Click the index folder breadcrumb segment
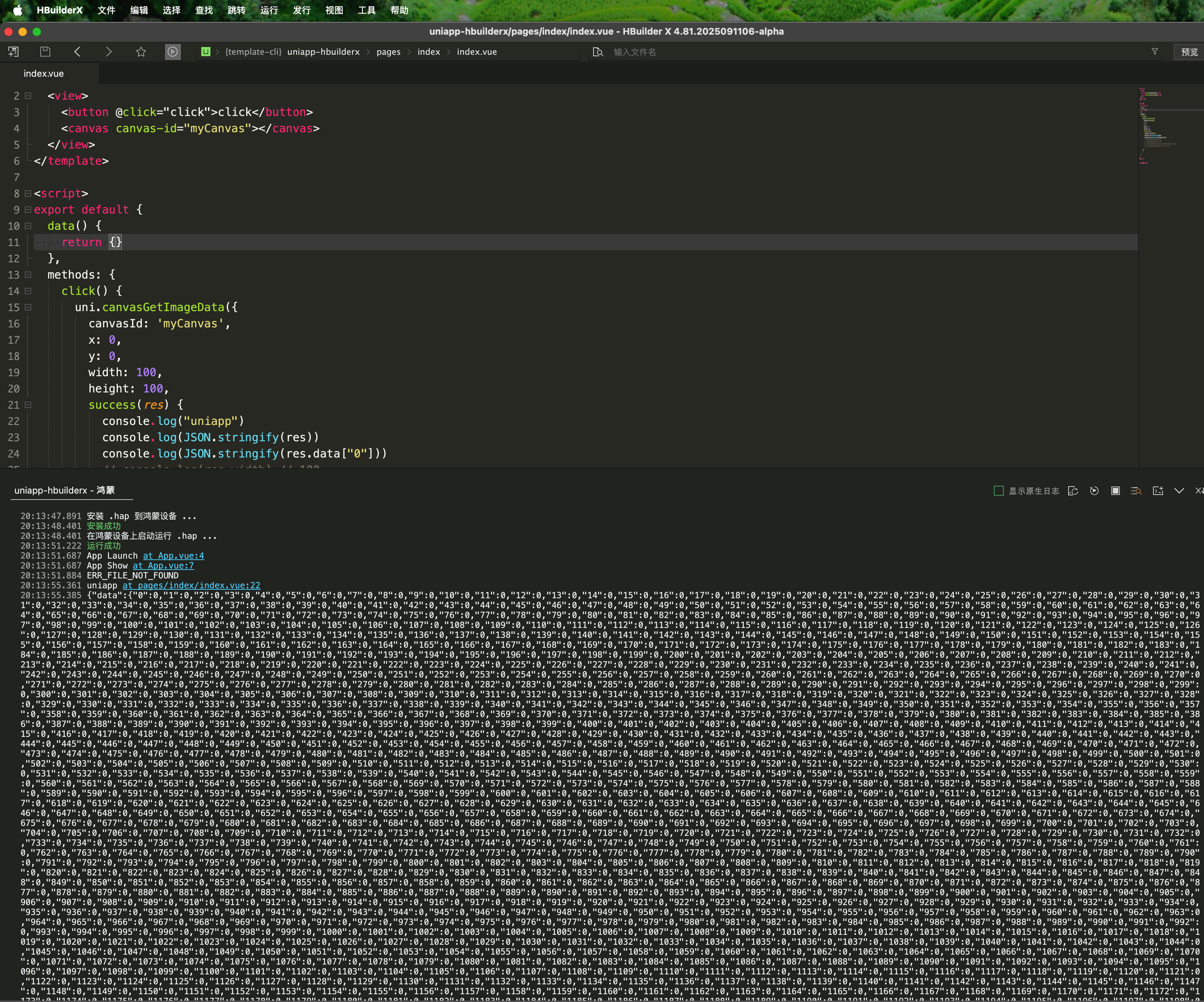The width and height of the screenshot is (1204, 1002). [x=429, y=52]
